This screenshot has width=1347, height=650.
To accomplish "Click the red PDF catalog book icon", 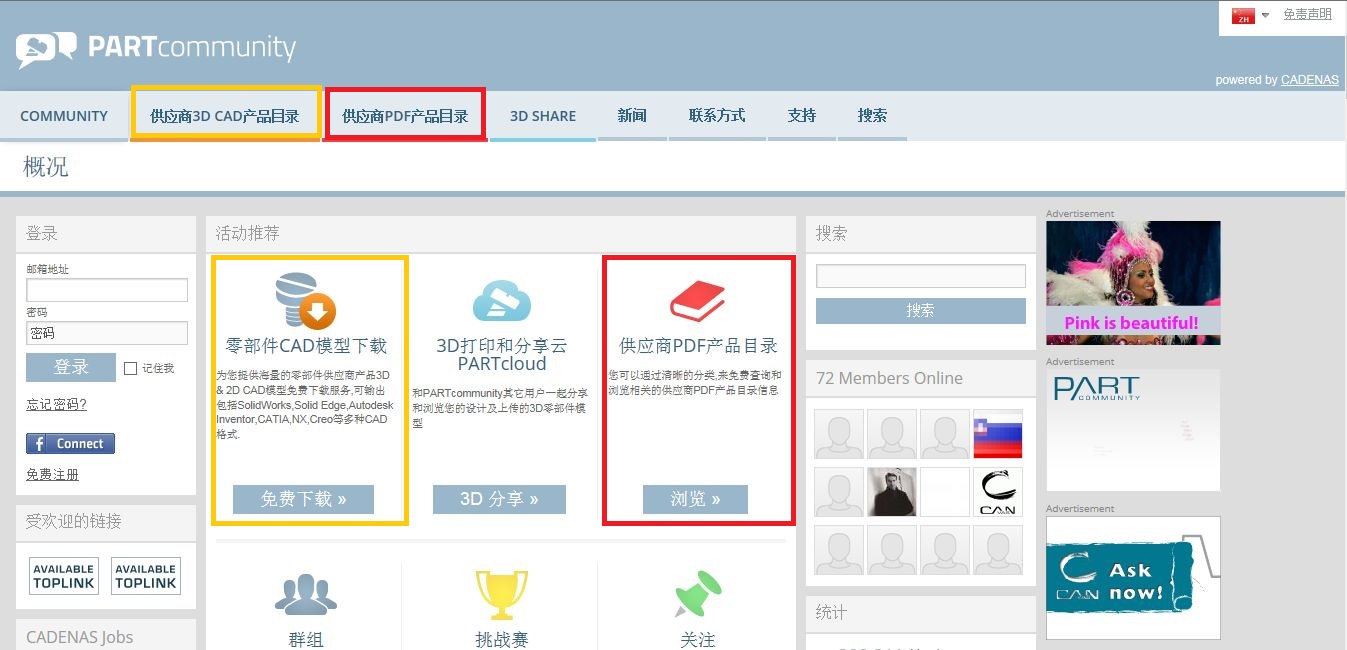I will [697, 300].
